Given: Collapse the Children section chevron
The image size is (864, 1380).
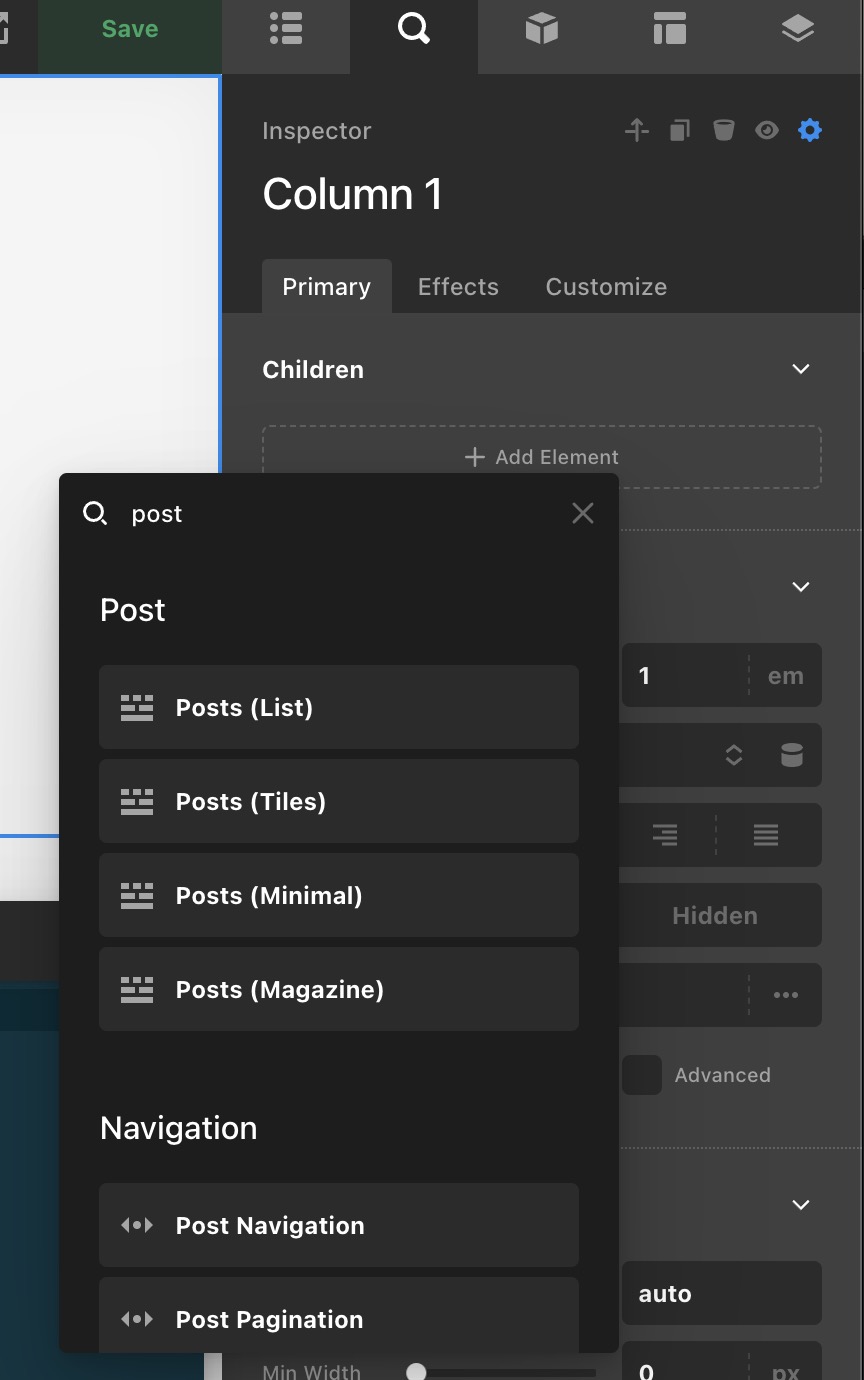Looking at the screenshot, I should pos(800,369).
